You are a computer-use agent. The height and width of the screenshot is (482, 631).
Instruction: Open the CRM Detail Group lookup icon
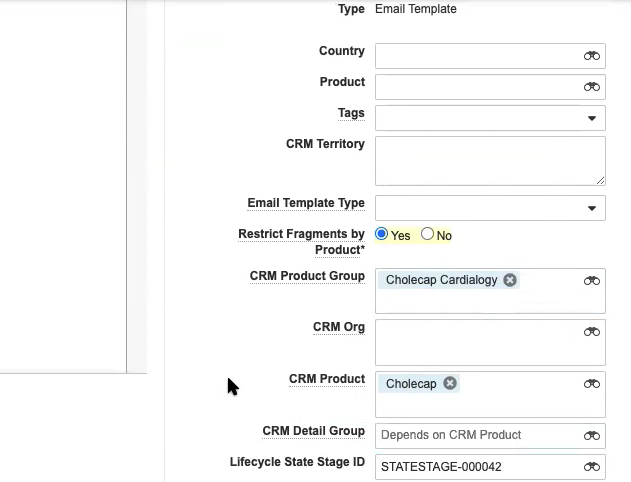pyautogui.click(x=592, y=436)
